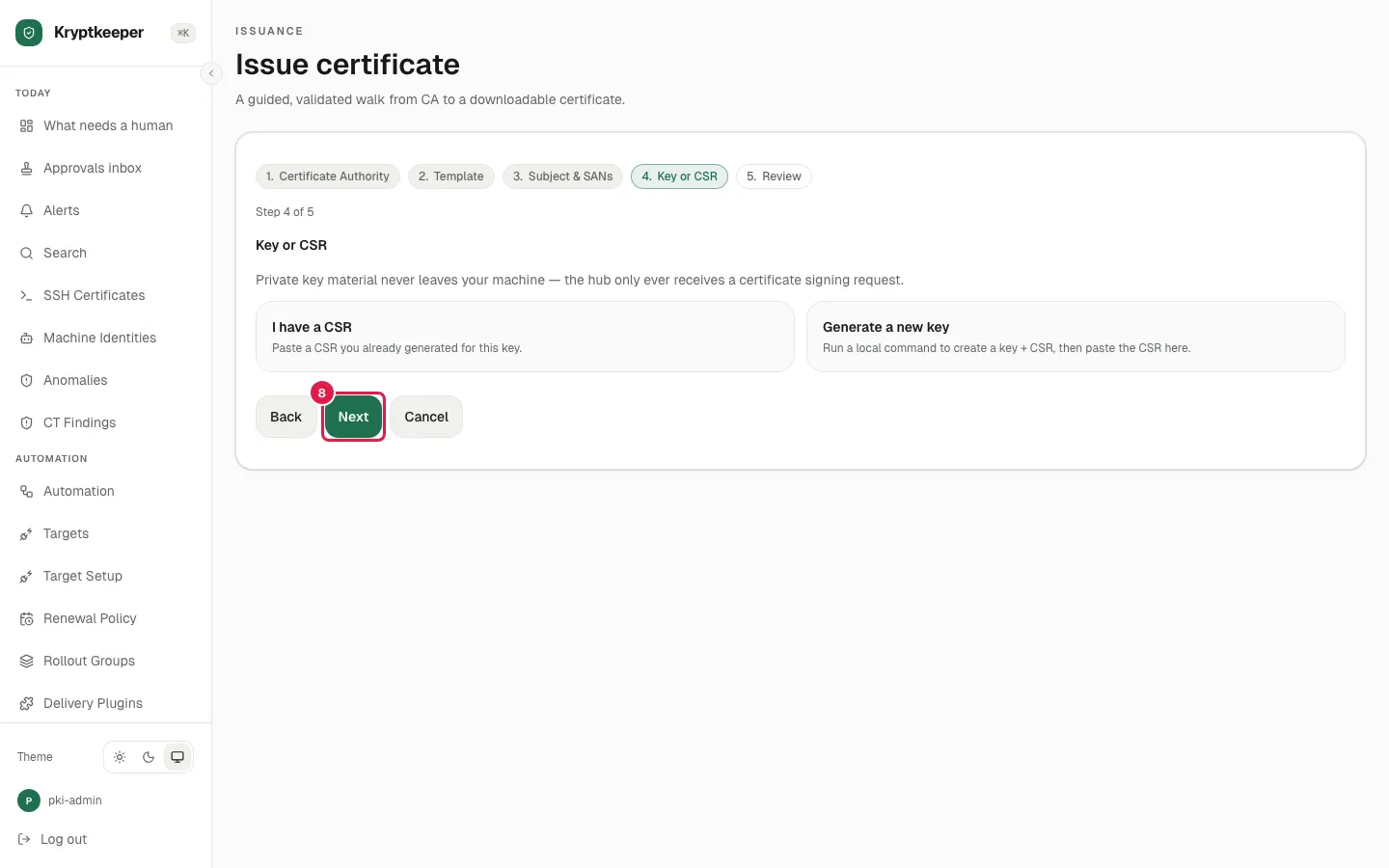The image size is (1389, 868).
Task: Click the Renewal Policy calendar icon
Action: click(x=27, y=619)
